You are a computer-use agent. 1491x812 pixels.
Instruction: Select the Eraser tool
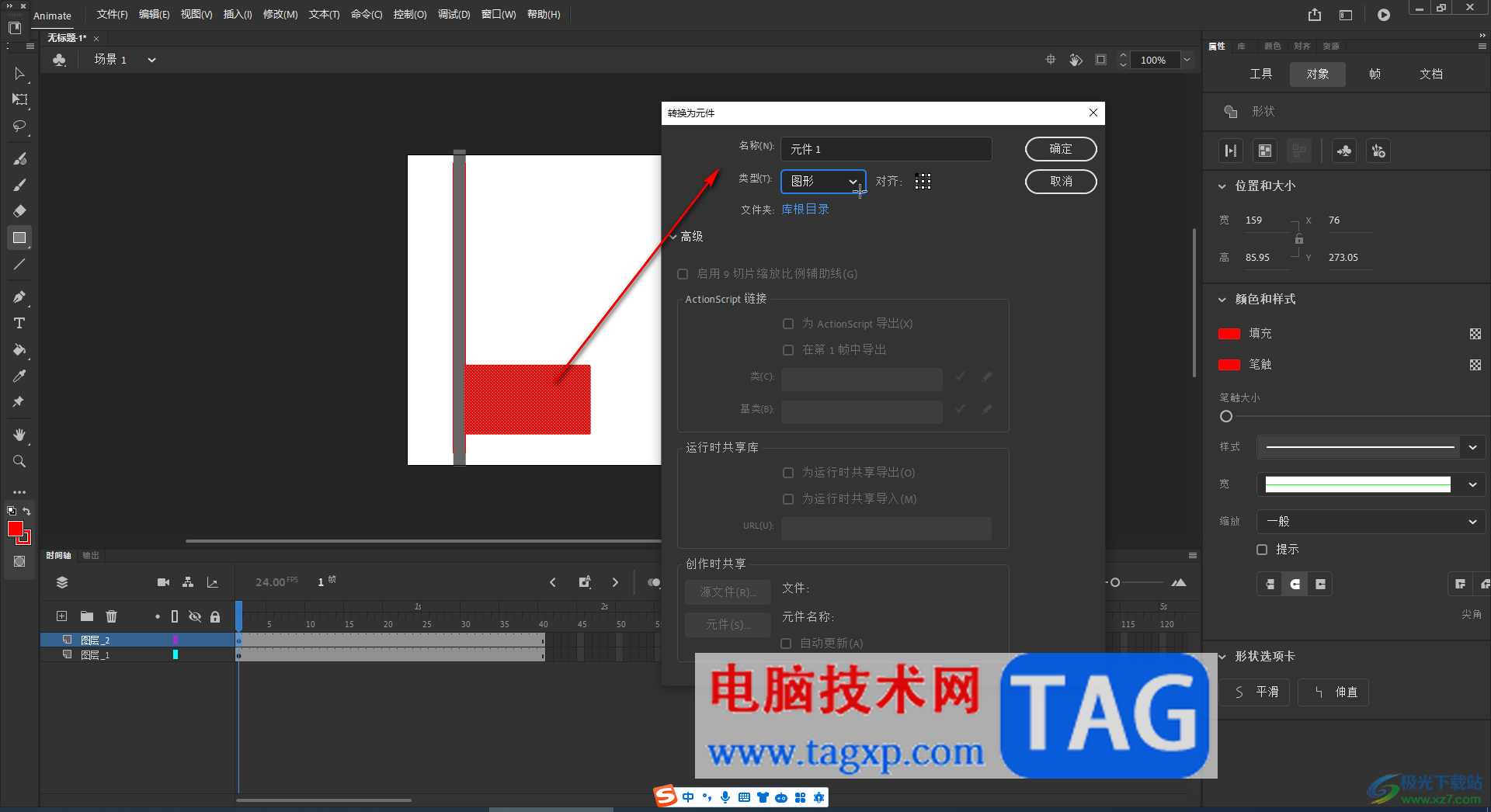pos(19,211)
